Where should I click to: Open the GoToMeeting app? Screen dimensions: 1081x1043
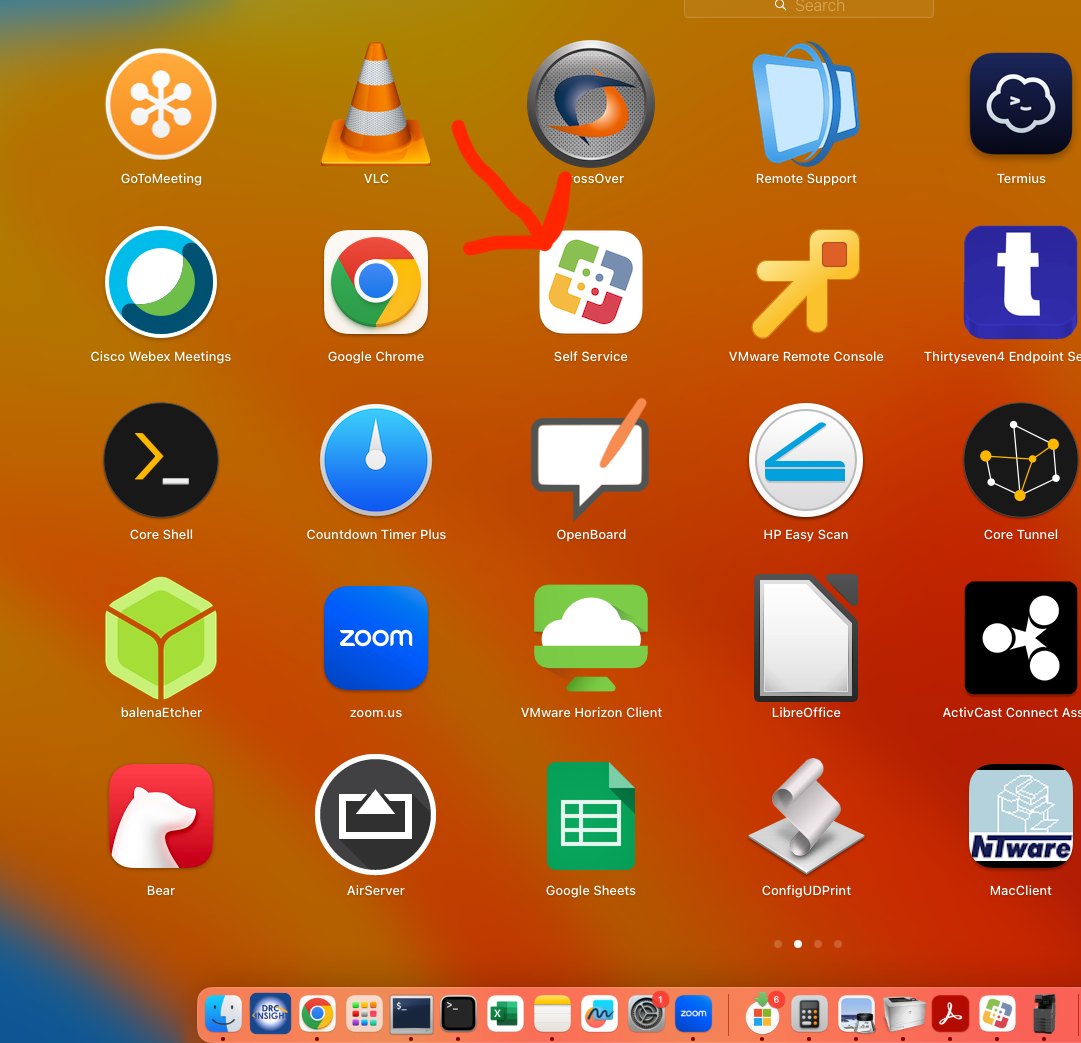[161, 104]
